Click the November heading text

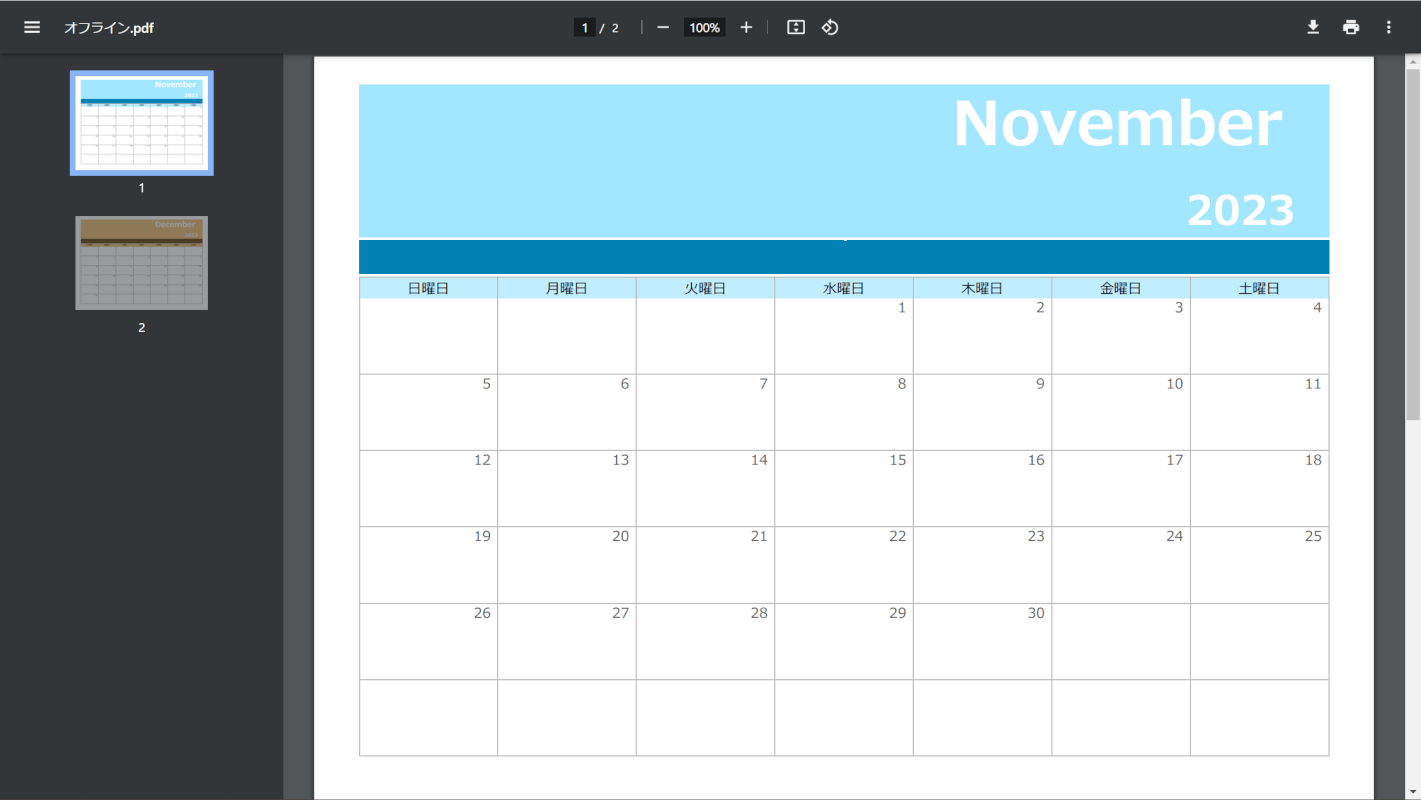(1117, 124)
